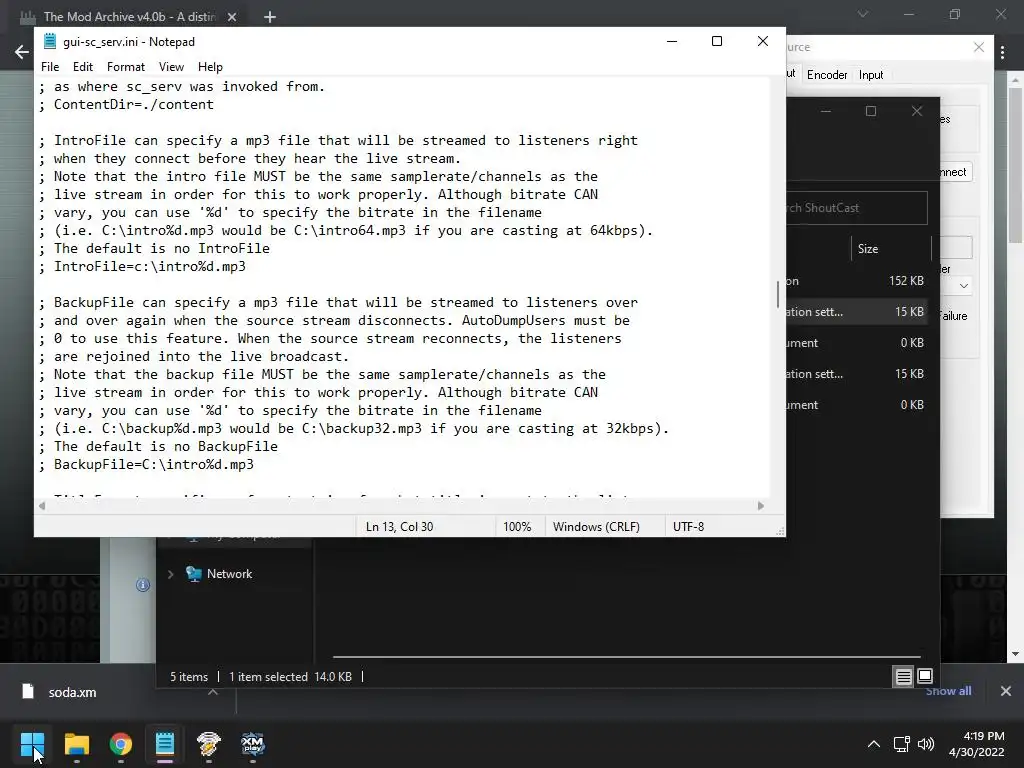Select Network in Explorer navigation pane
Viewport: 1024px width, 768px height.
pyautogui.click(x=229, y=574)
